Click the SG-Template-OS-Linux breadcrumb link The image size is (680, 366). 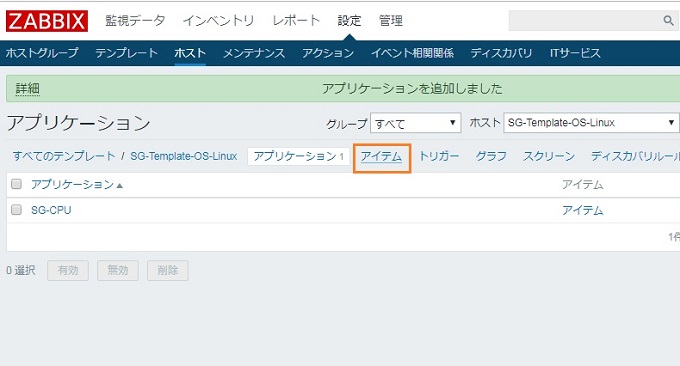184,156
